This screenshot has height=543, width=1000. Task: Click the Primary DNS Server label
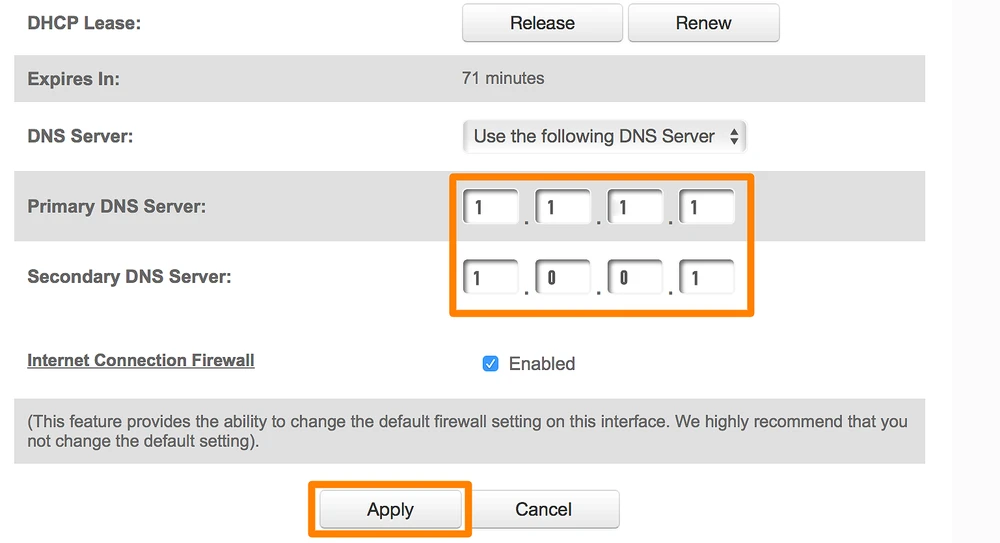pos(116,207)
